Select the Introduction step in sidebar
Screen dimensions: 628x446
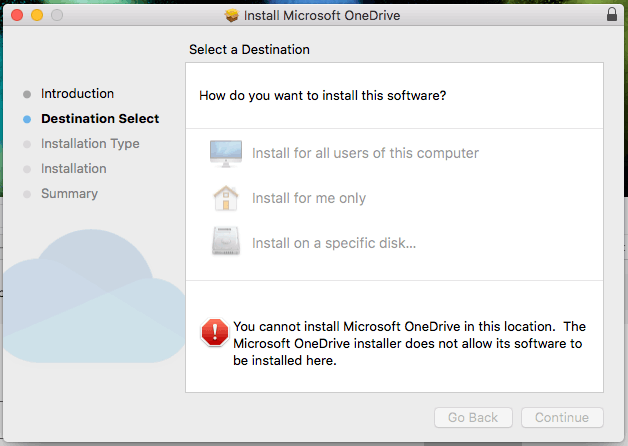pyautogui.click(x=77, y=94)
